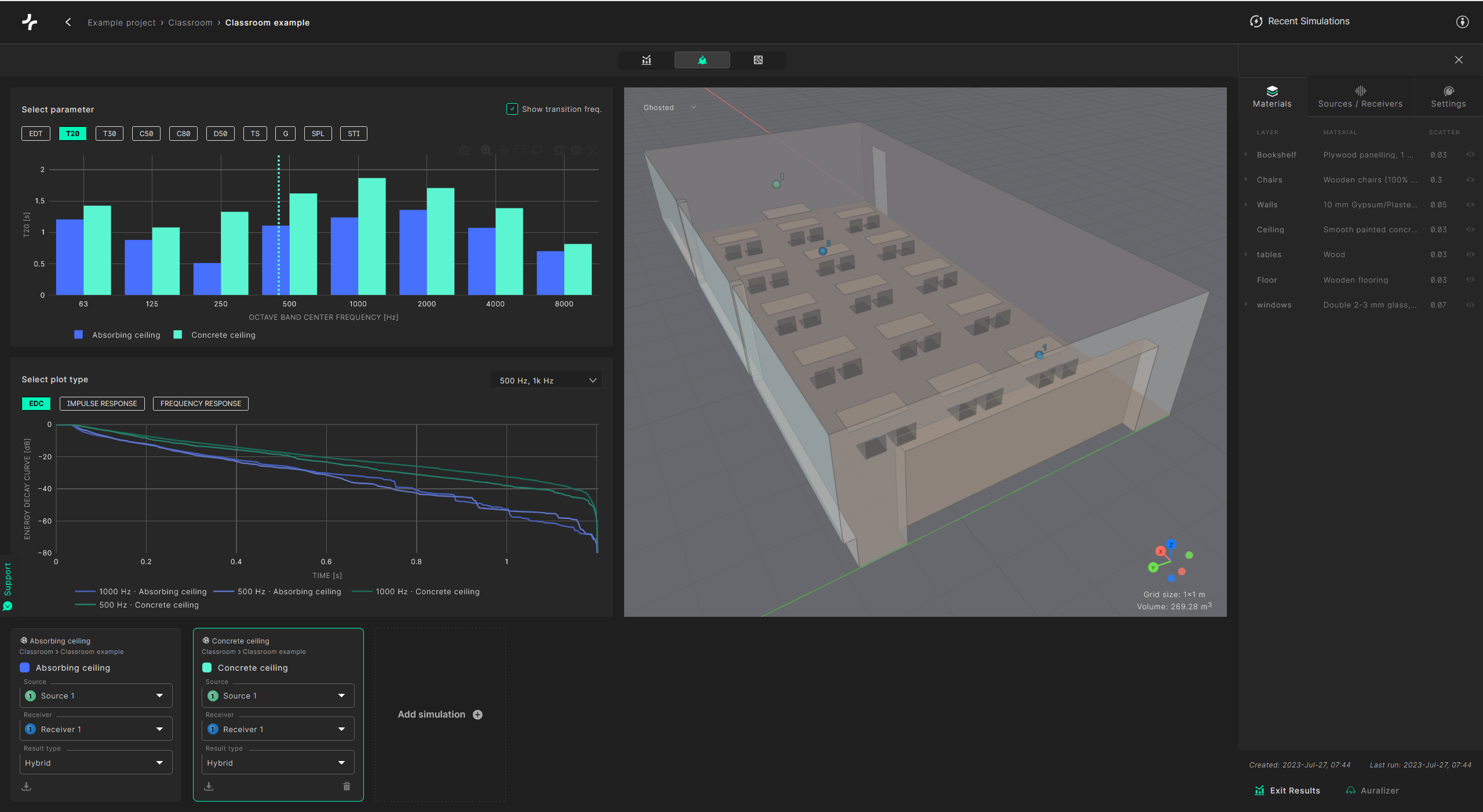
Task: Click the plus icon beside Add simulation
Action: pyautogui.click(x=478, y=715)
